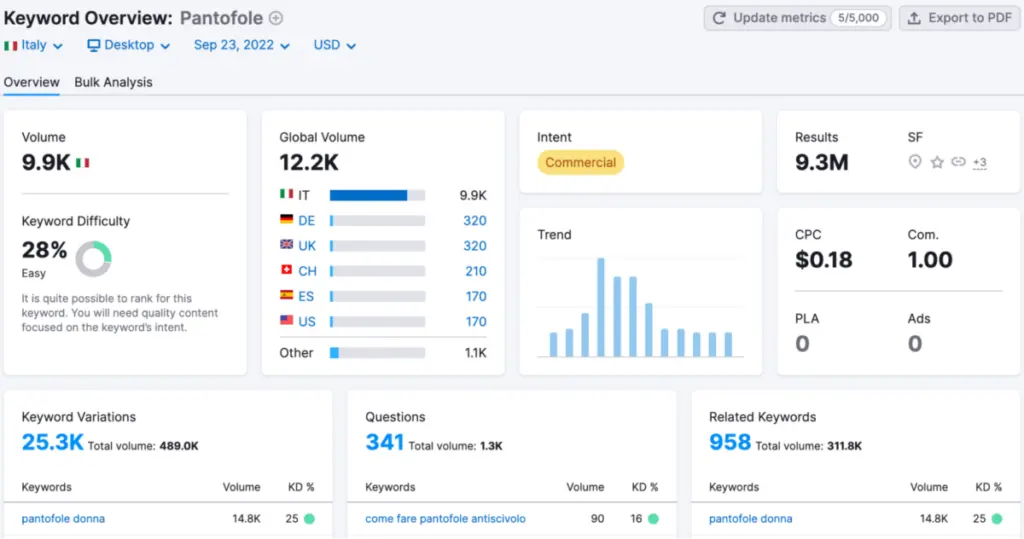The height and width of the screenshot is (539, 1024).
Task: Open the 341 Questions count link
Action: 384,442
